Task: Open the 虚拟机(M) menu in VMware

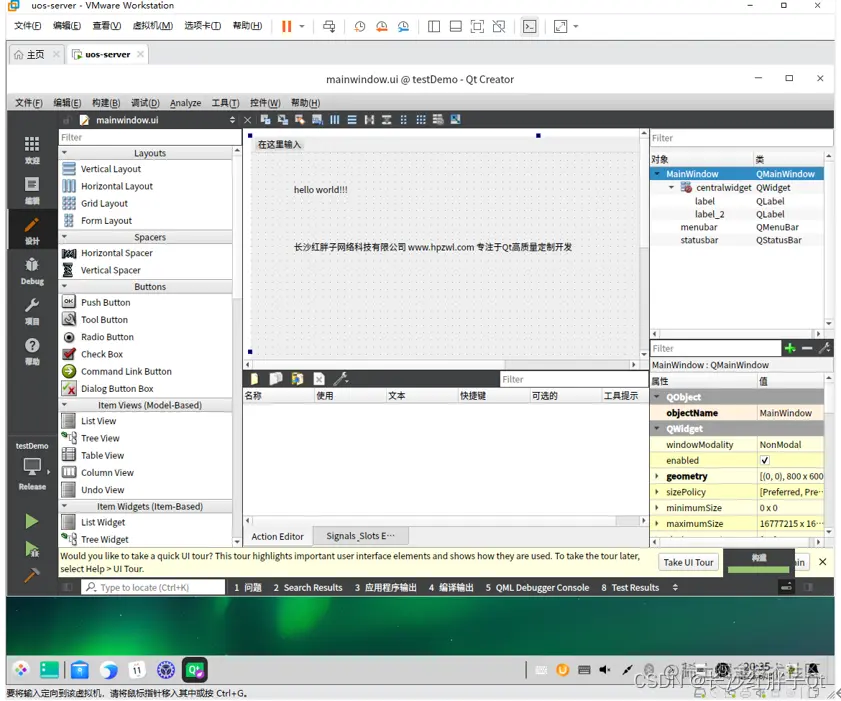Action: [153, 26]
